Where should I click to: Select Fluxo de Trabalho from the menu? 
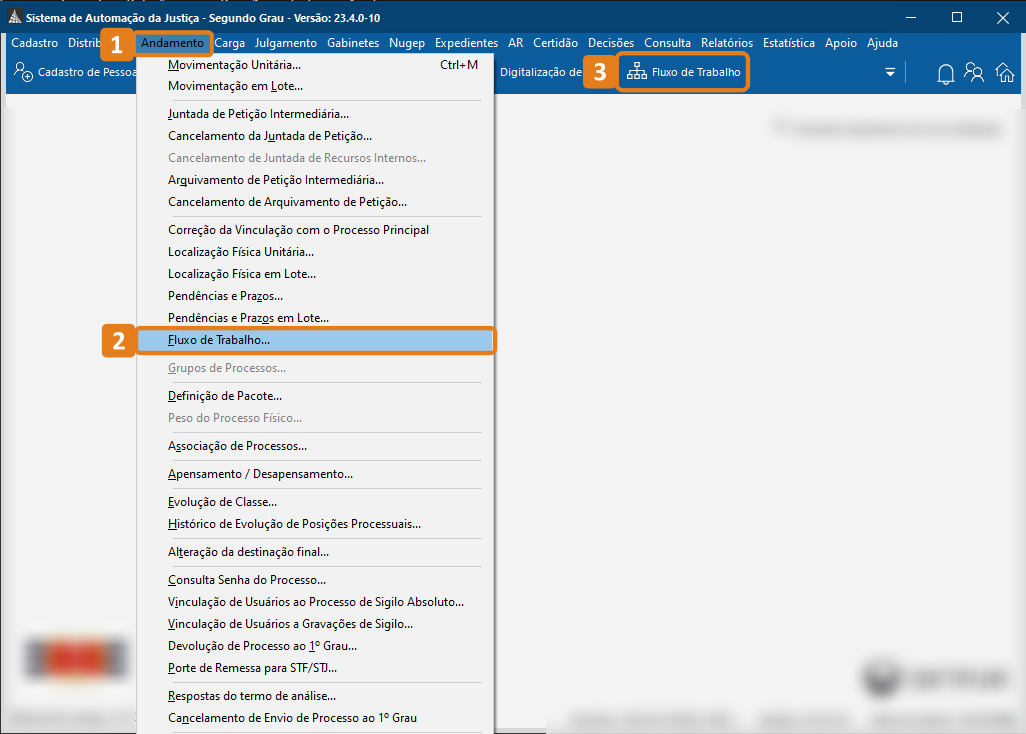[x=219, y=340]
